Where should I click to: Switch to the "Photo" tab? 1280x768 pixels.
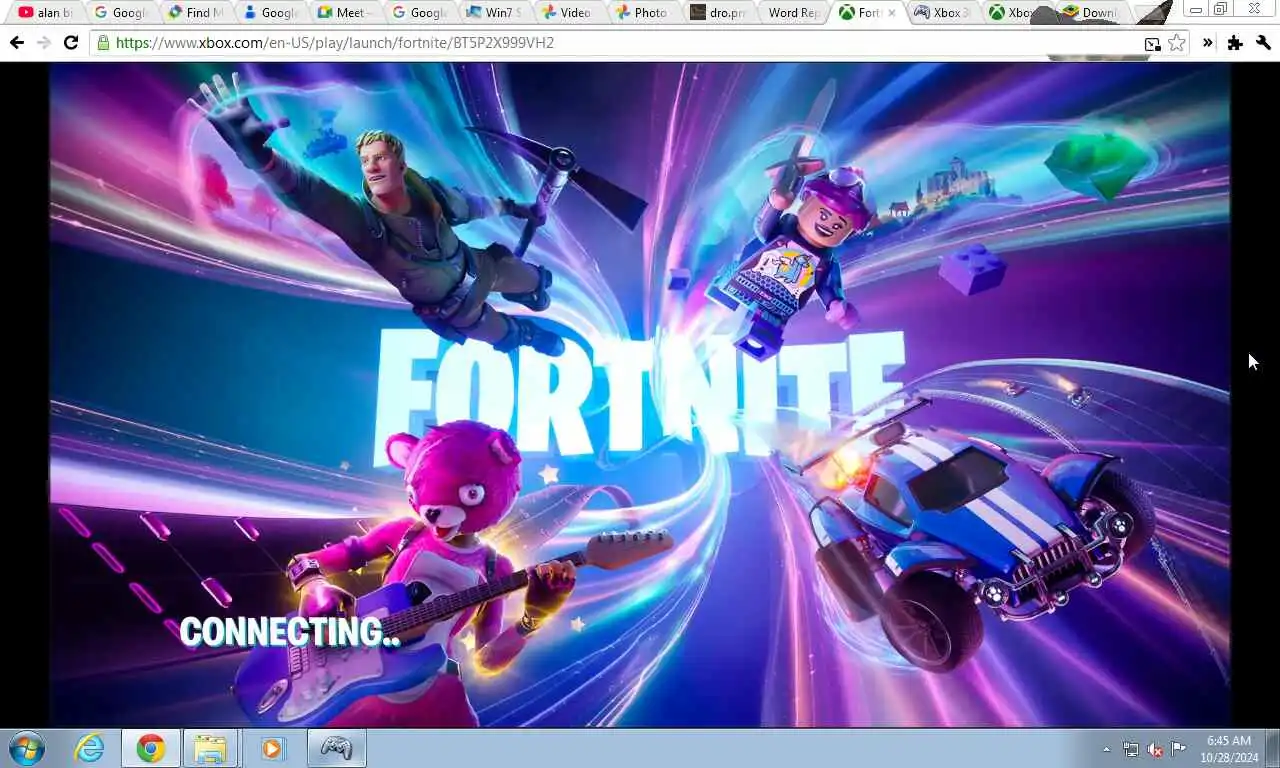click(642, 13)
